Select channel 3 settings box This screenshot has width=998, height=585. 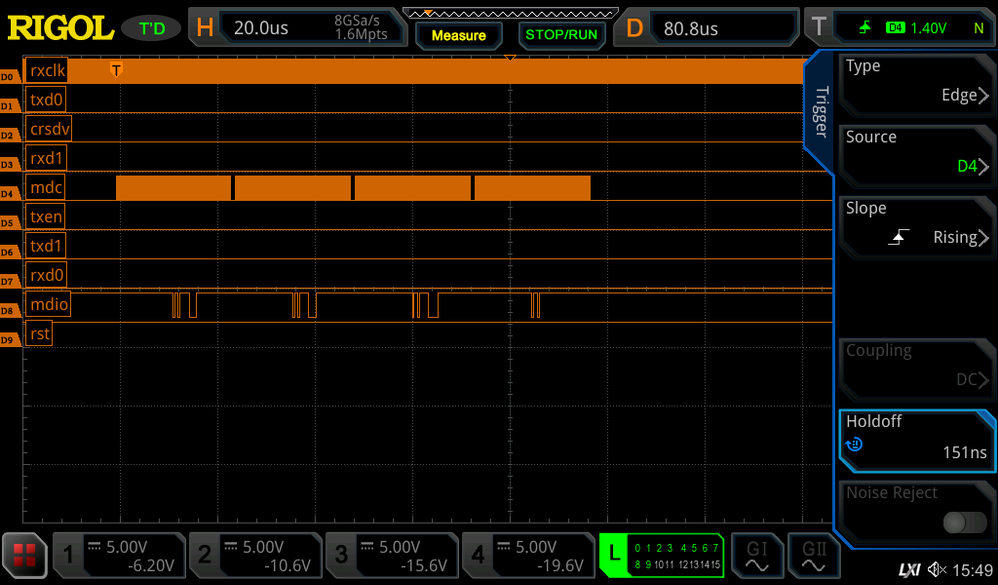(392, 555)
